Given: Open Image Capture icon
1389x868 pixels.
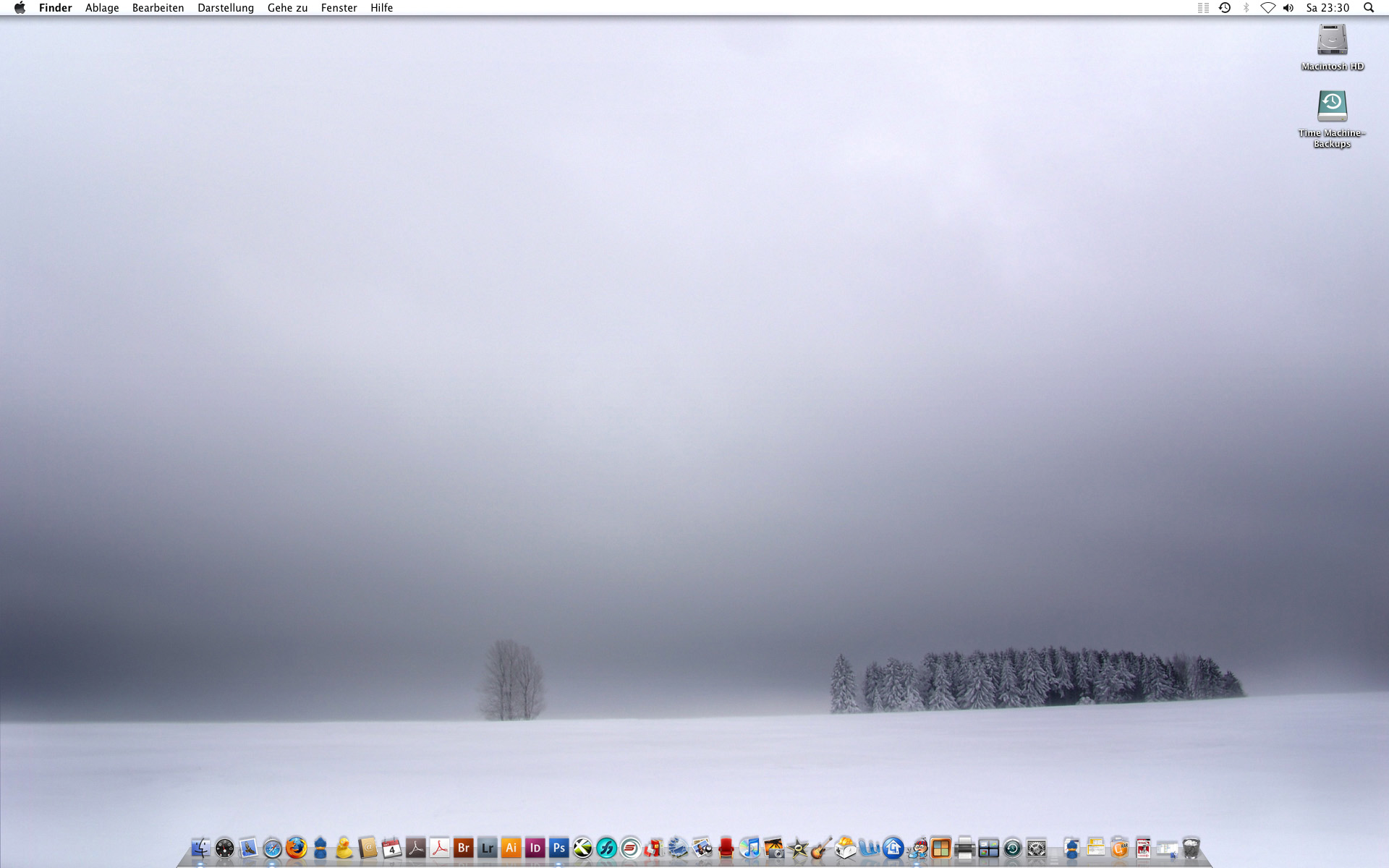Looking at the screenshot, I should coord(773,848).
